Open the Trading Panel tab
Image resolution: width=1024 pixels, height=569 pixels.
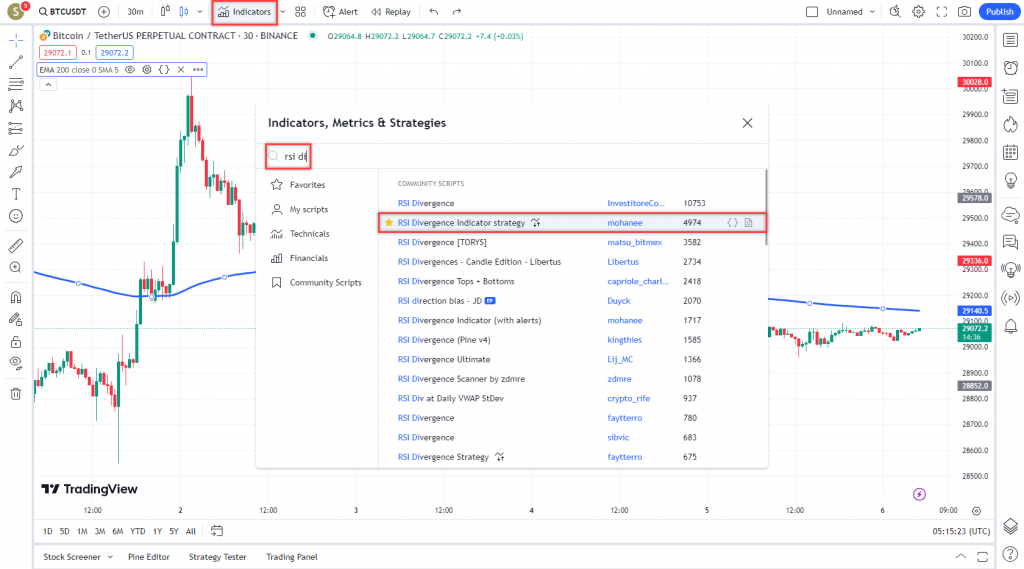coord(291,557)
